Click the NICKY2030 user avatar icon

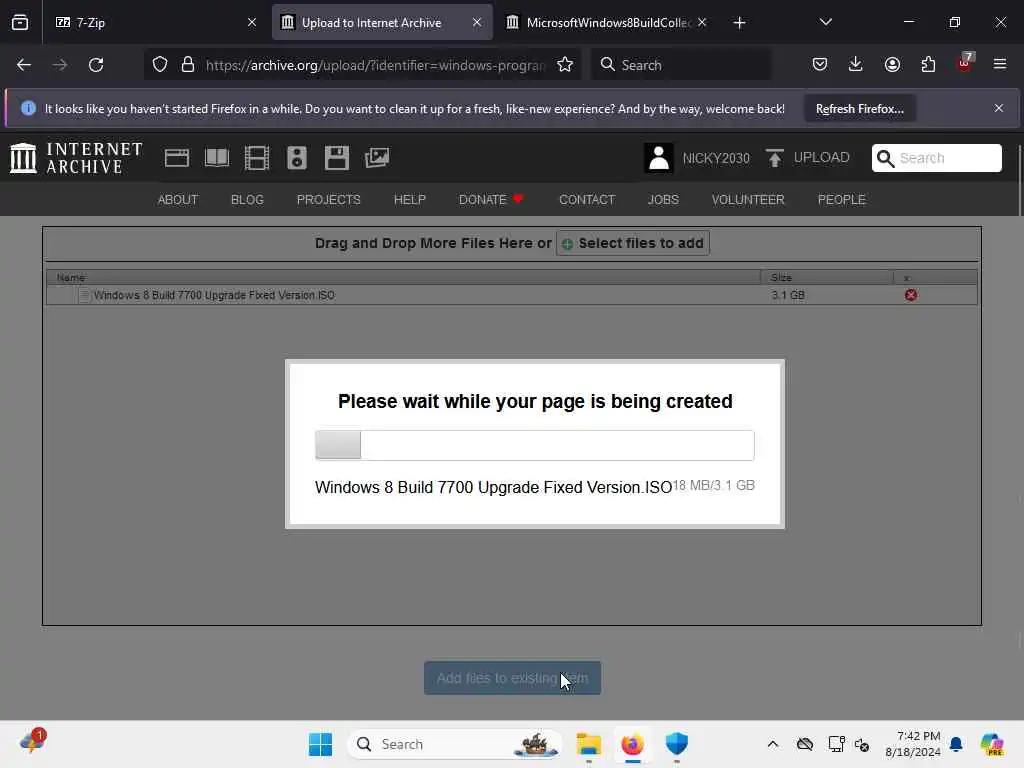tap(659, 158)
